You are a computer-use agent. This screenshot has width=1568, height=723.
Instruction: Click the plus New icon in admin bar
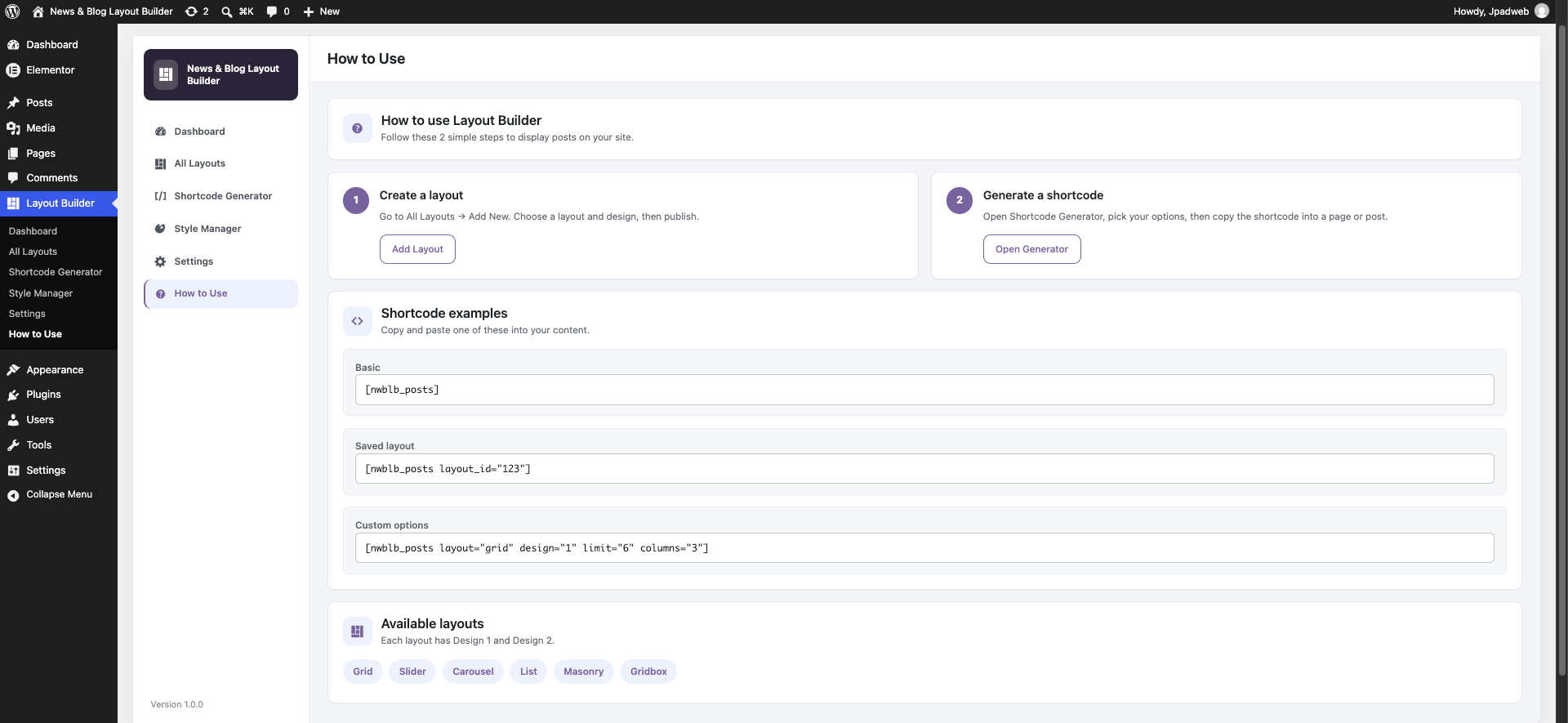point(309,11)
